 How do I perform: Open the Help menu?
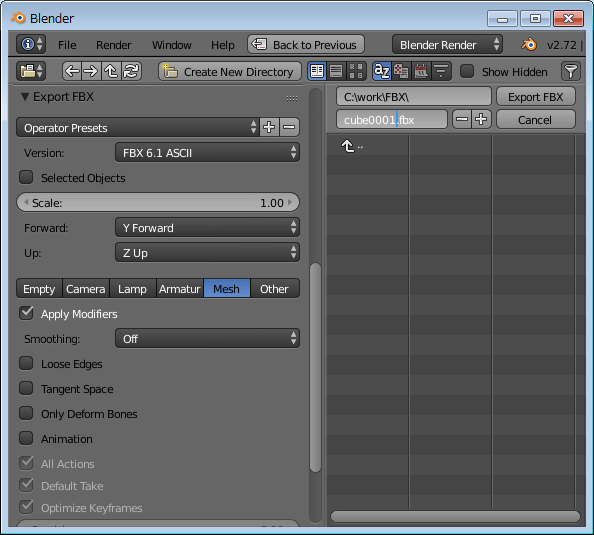223,45
